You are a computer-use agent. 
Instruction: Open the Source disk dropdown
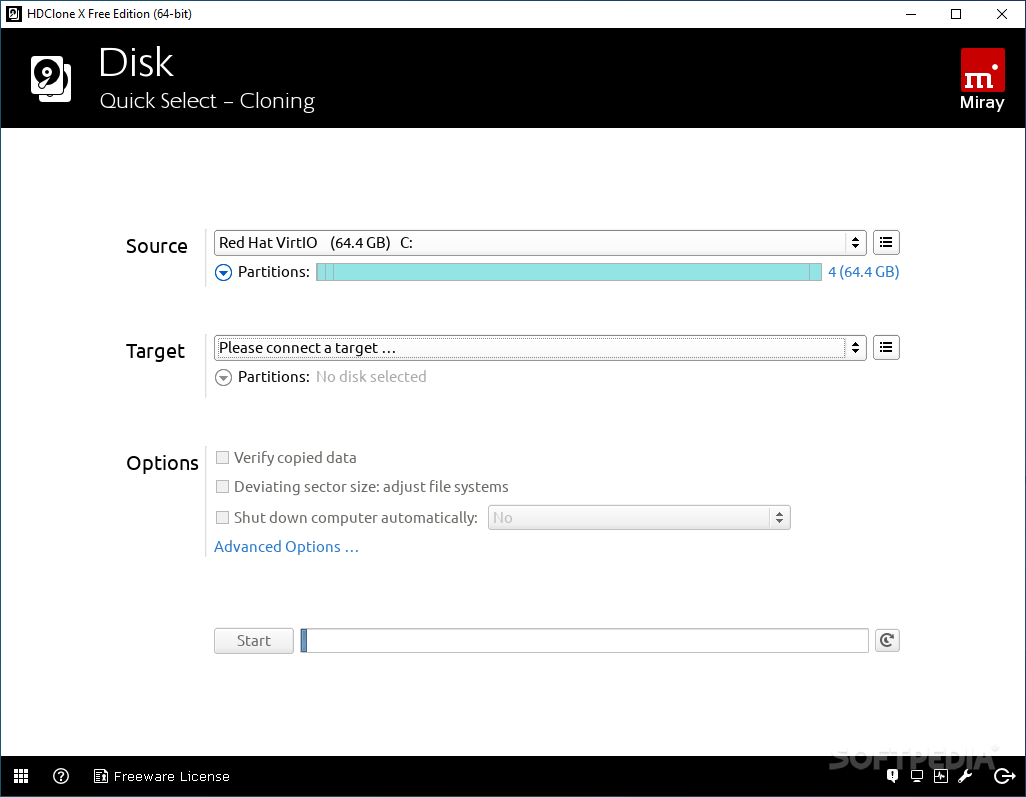pyautogui.click(x=540, y=243)
